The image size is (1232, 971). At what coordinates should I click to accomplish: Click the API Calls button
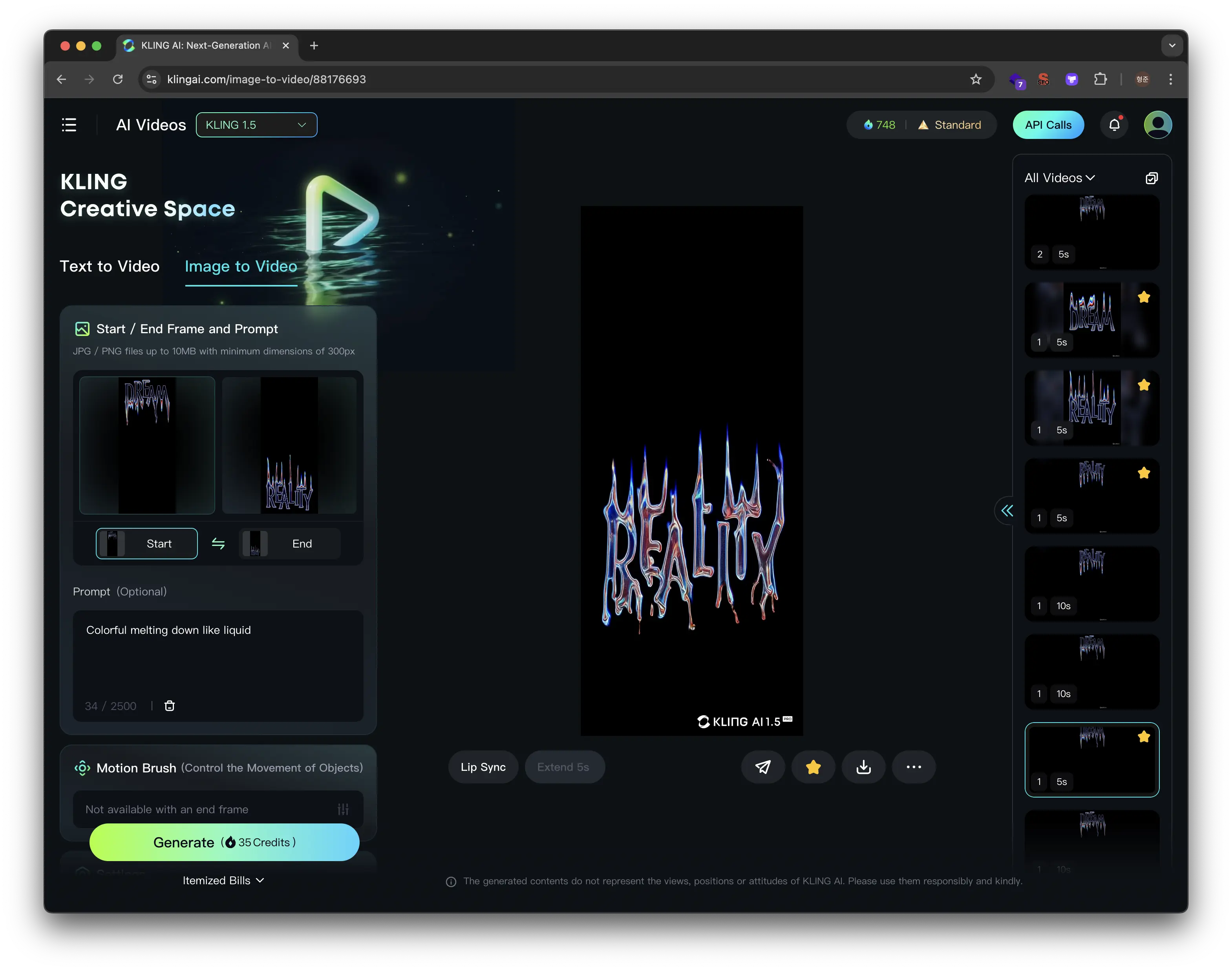coord(1048,124)
